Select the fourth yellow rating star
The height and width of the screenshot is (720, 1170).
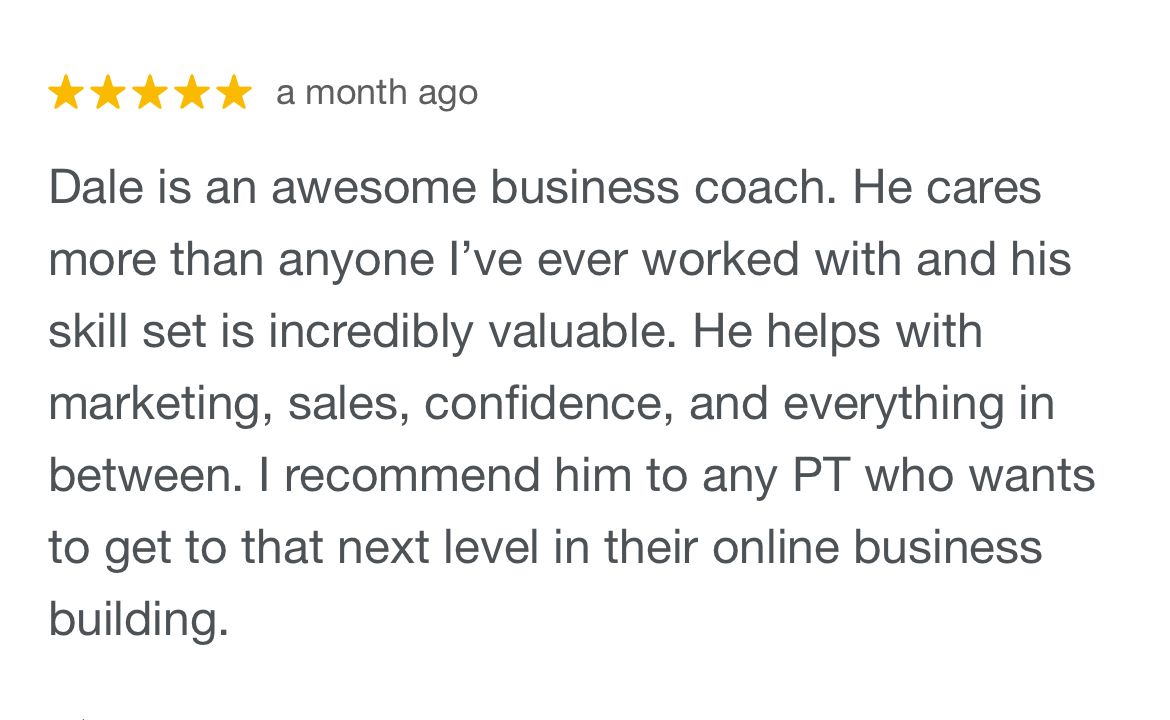pyautogui.click(x=193, y=93)
